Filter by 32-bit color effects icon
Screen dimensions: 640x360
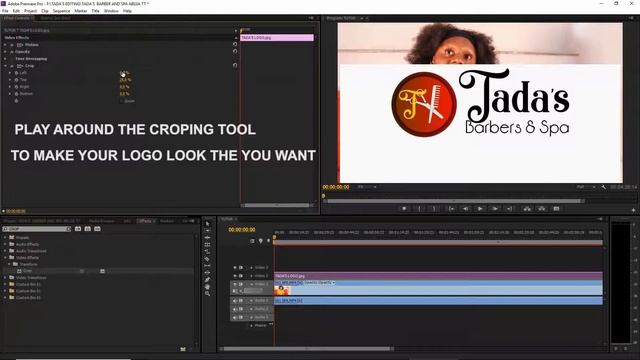88,229
